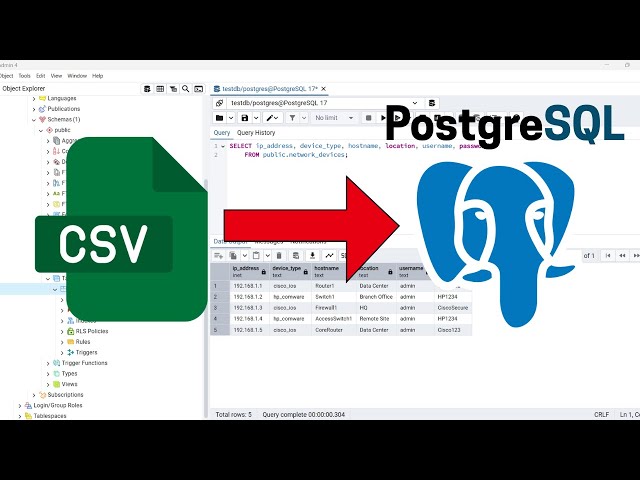Select the Tablespaces tree item
Image resolution: width=640 pixels, height=480 pixels.
[50, 416]
